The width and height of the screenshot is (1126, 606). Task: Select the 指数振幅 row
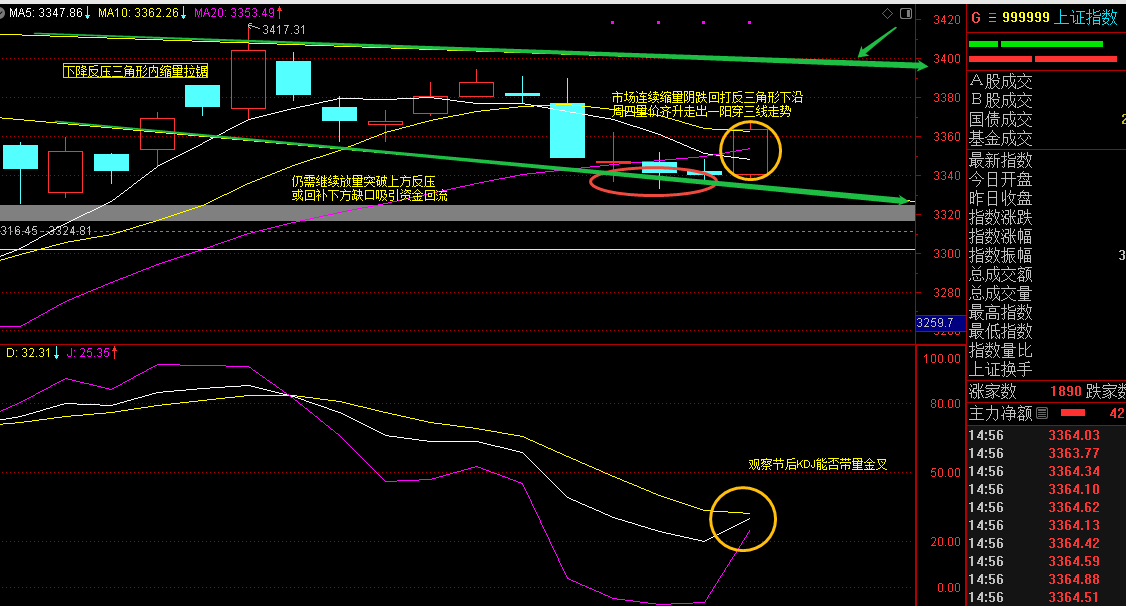(1046, 255)
